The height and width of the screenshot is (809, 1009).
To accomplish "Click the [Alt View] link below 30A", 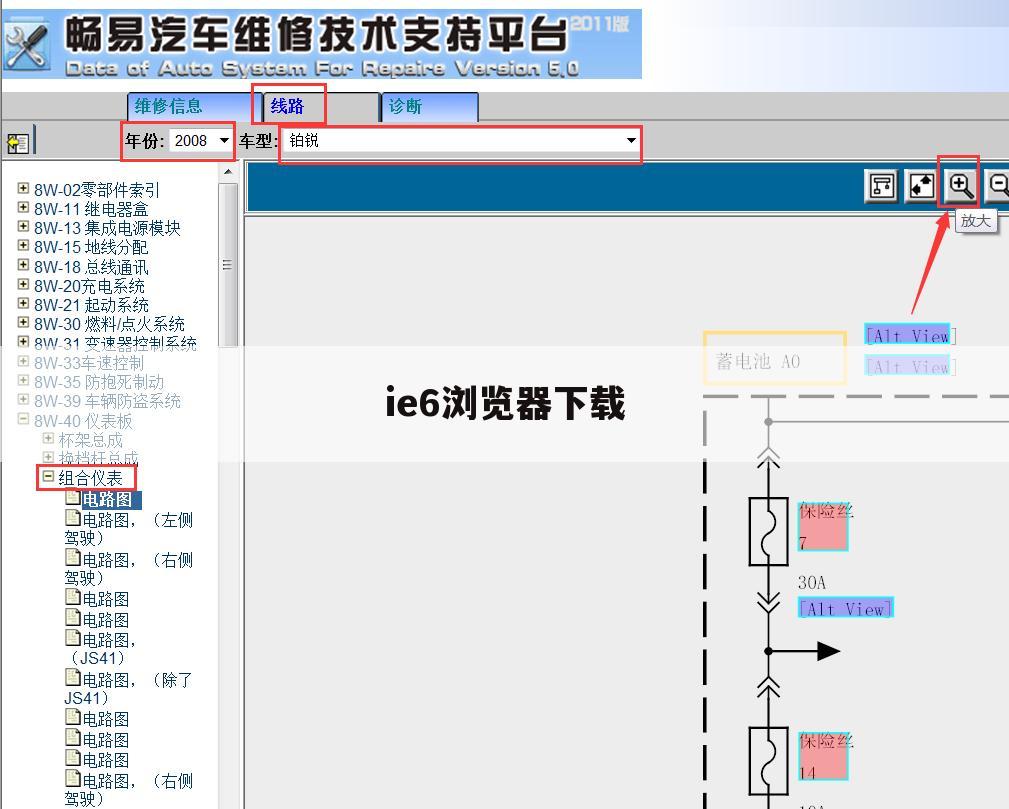I will click(x=846, y=608).
